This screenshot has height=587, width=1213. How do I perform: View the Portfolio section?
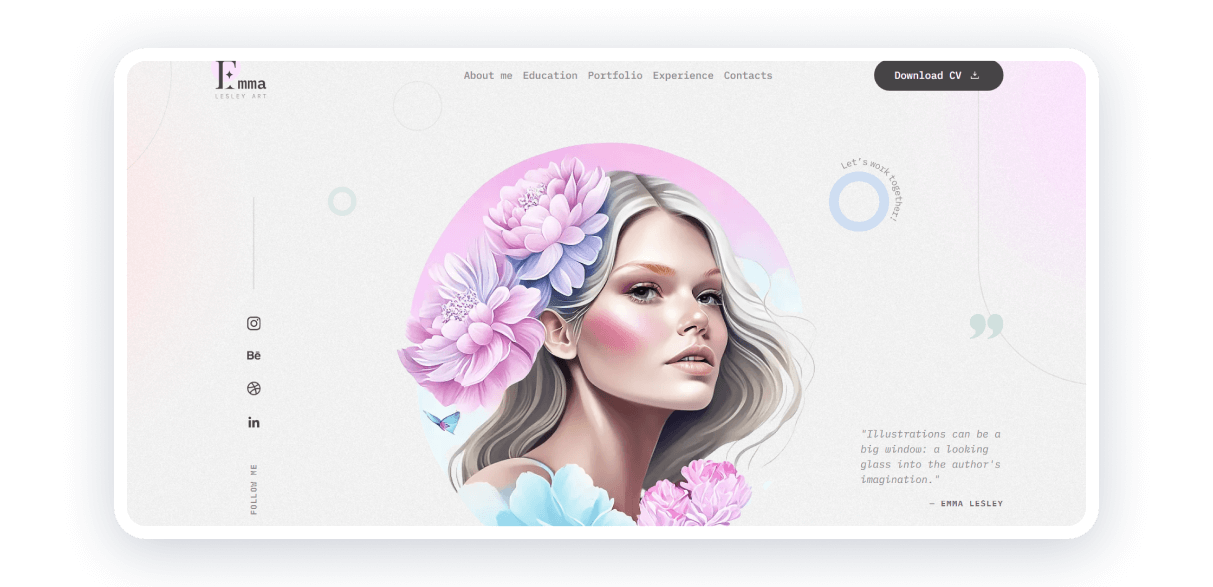[615, 75]
